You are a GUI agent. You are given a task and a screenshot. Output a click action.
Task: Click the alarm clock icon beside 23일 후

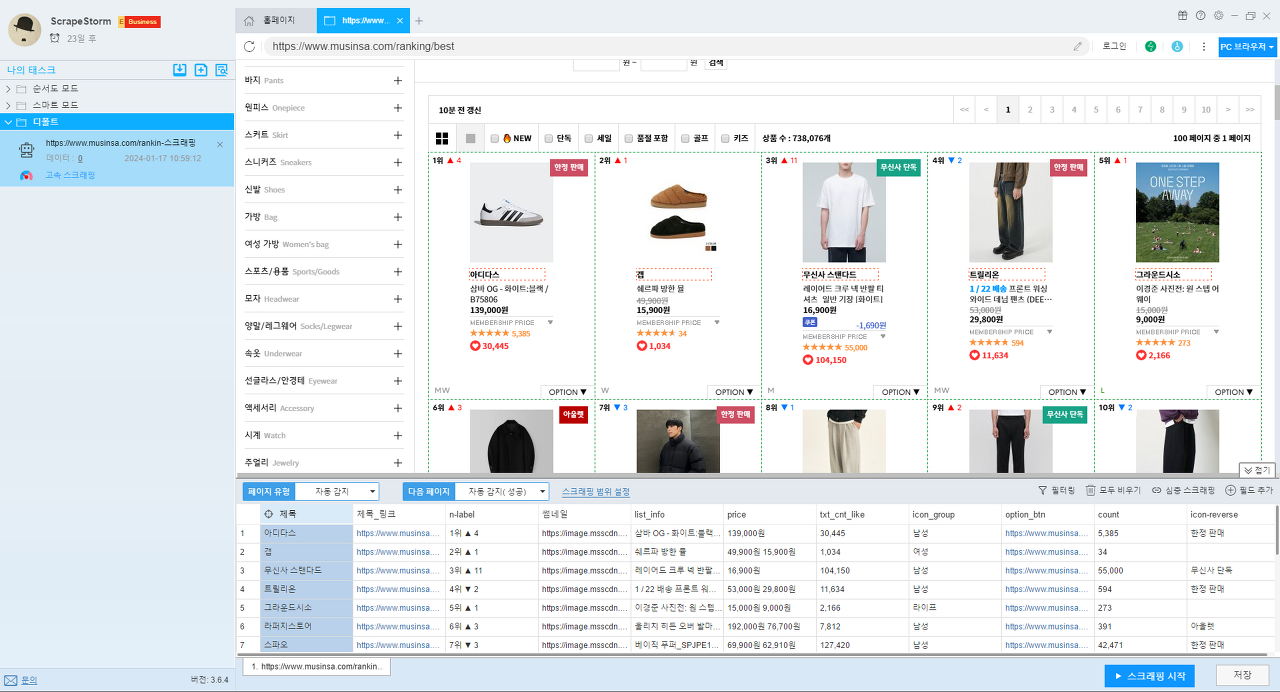coord(55,38)
